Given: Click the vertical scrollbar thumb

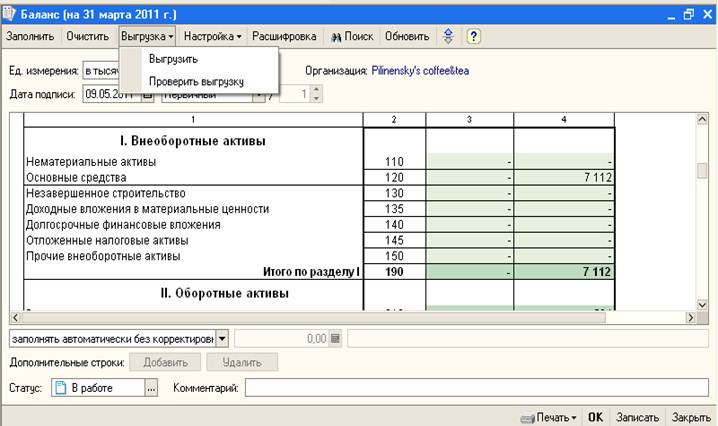Looking at the screenshot, I should pos(702,171).
